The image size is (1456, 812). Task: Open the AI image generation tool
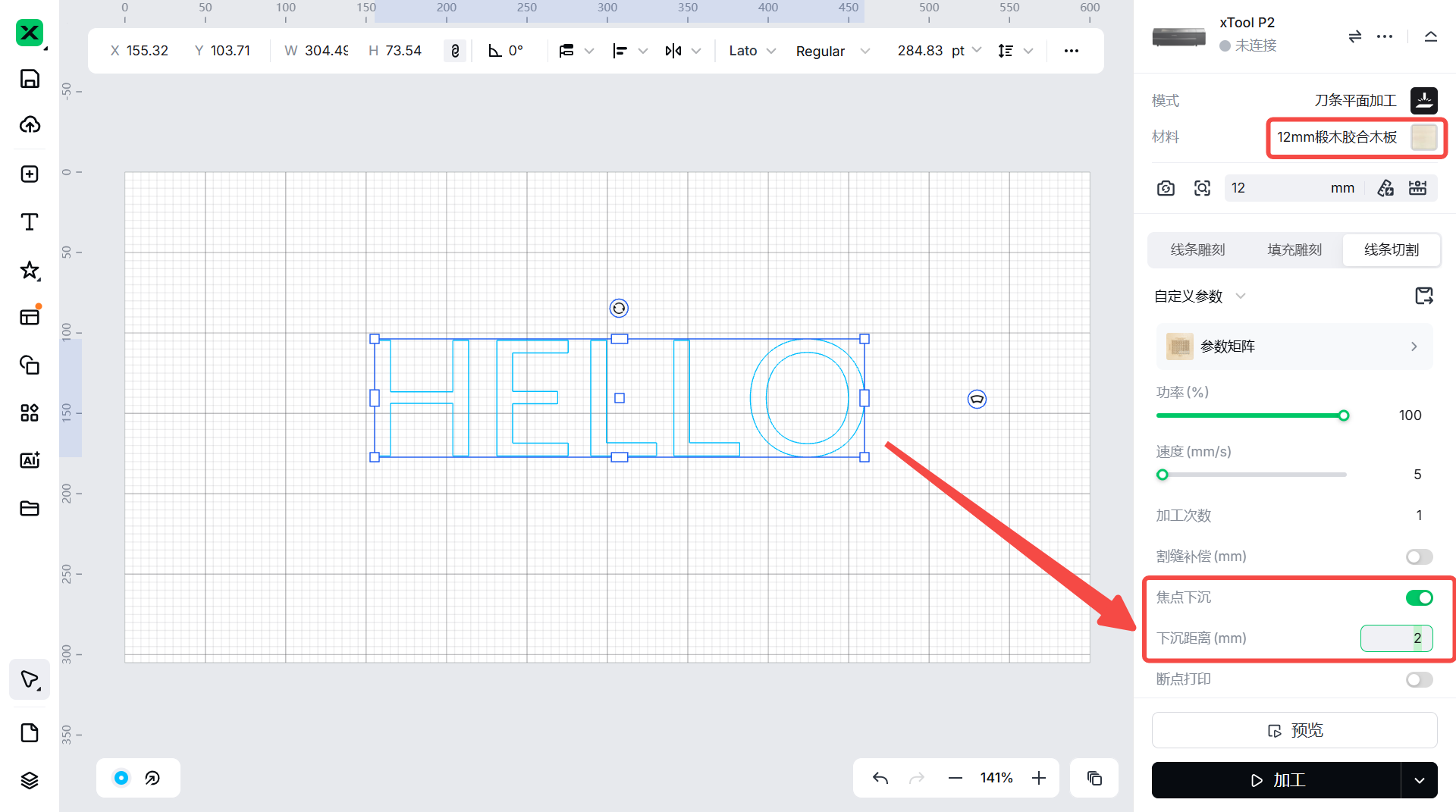coord(30,460)
